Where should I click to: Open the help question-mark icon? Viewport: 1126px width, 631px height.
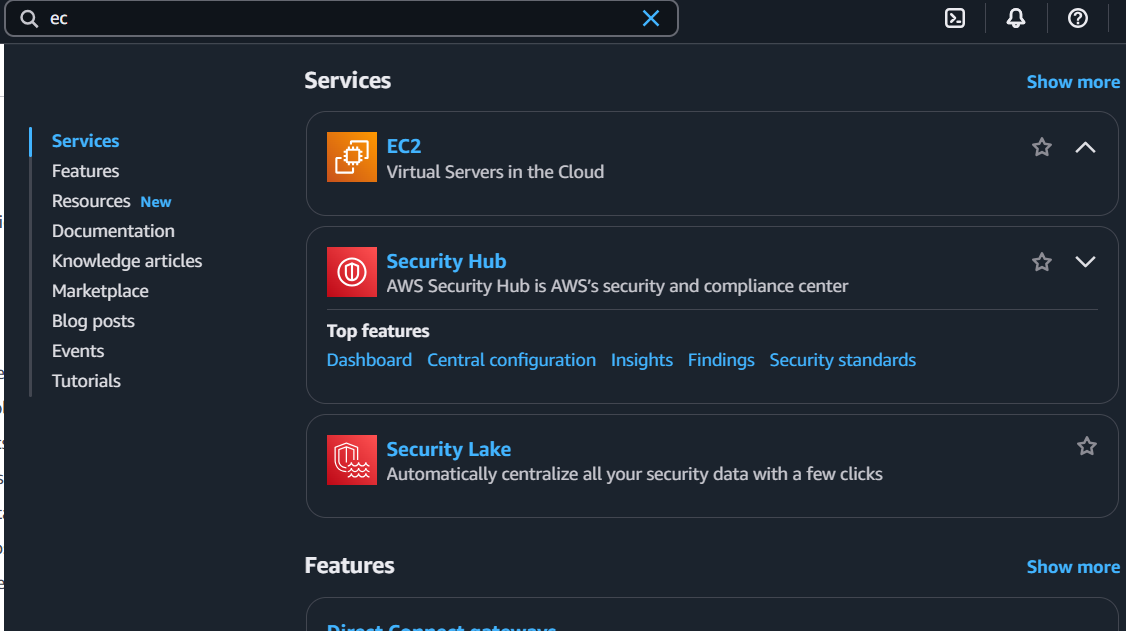1077,18
